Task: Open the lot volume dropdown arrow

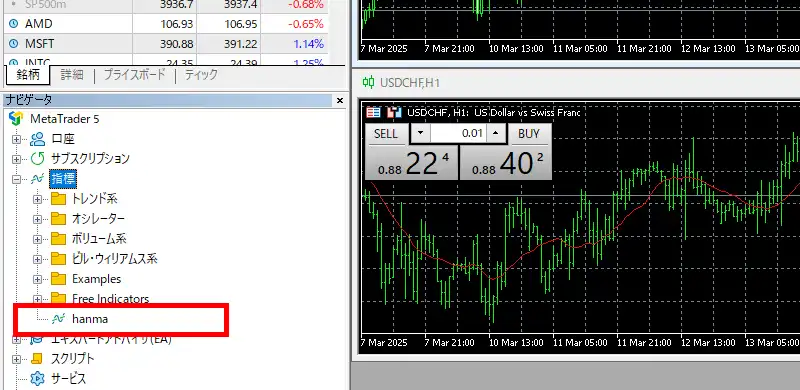Action: point(420,134)
